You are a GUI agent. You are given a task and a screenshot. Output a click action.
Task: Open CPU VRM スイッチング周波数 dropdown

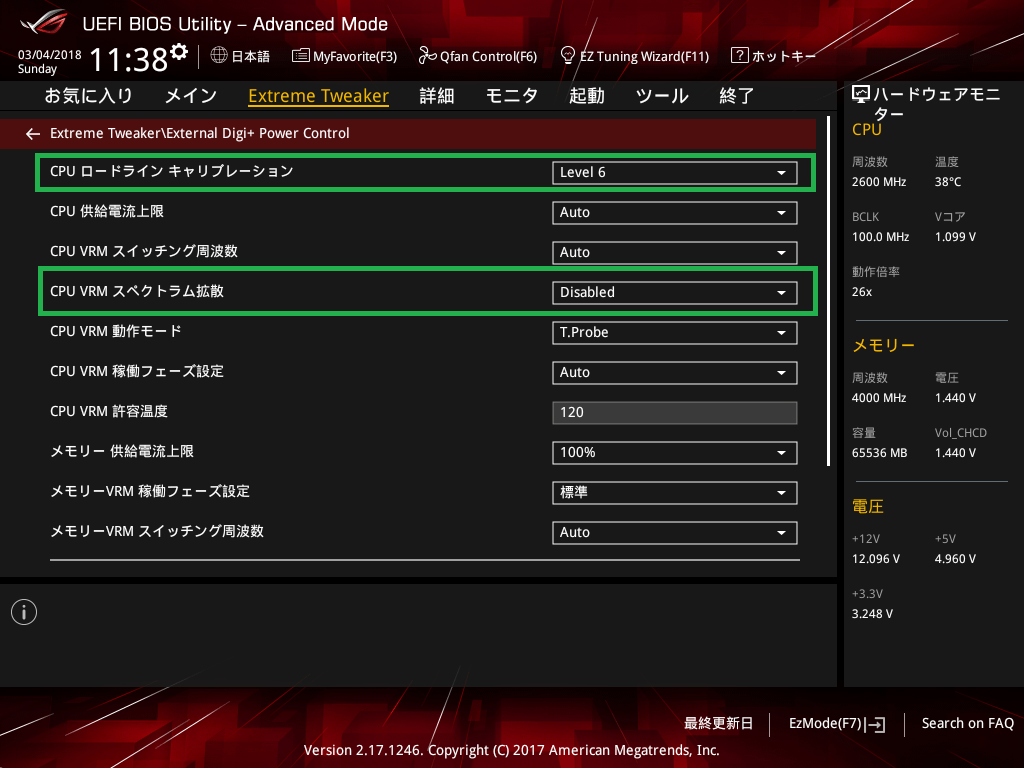pos(675,253)
